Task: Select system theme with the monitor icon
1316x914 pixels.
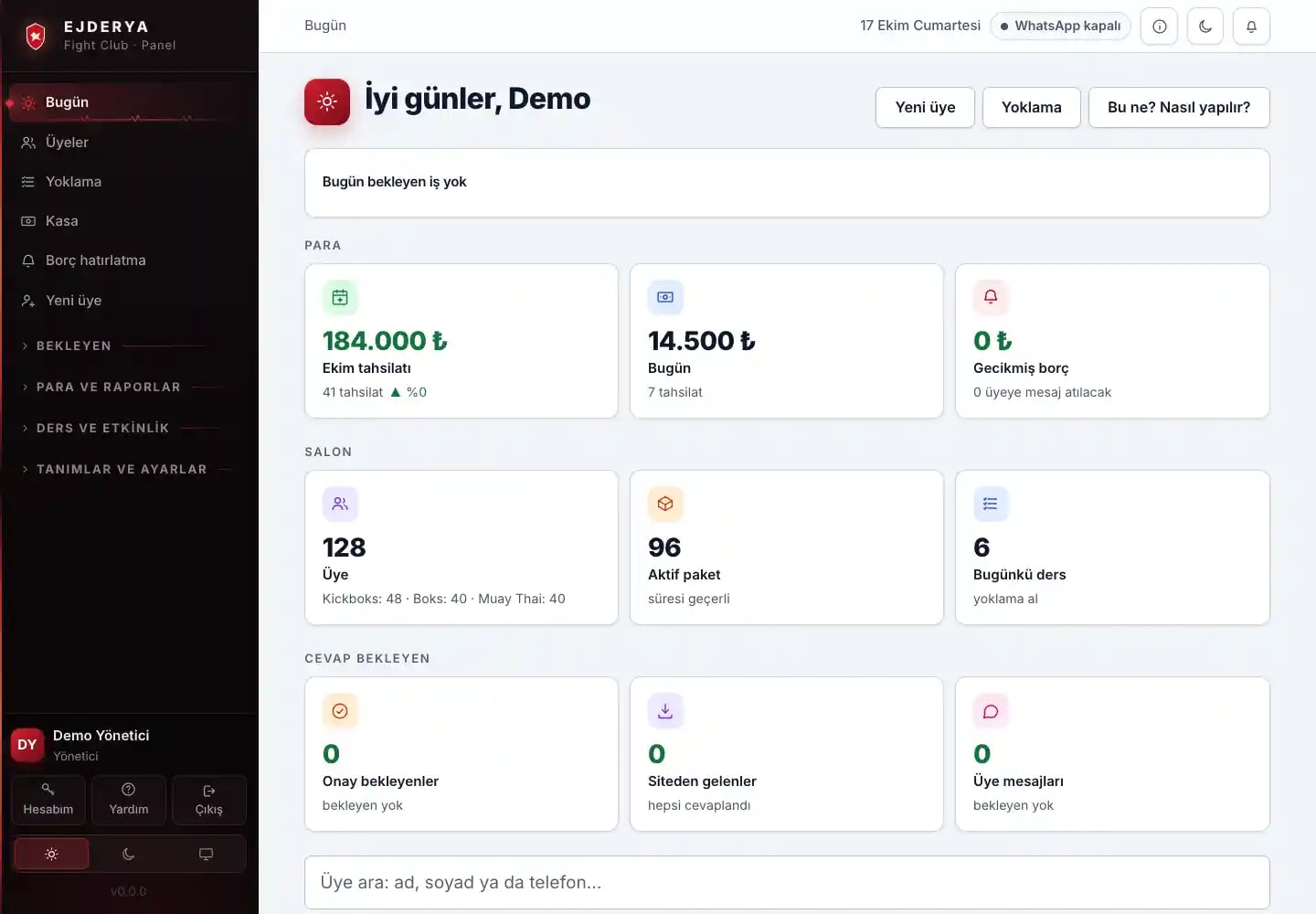Action: [x=206, y=854]
